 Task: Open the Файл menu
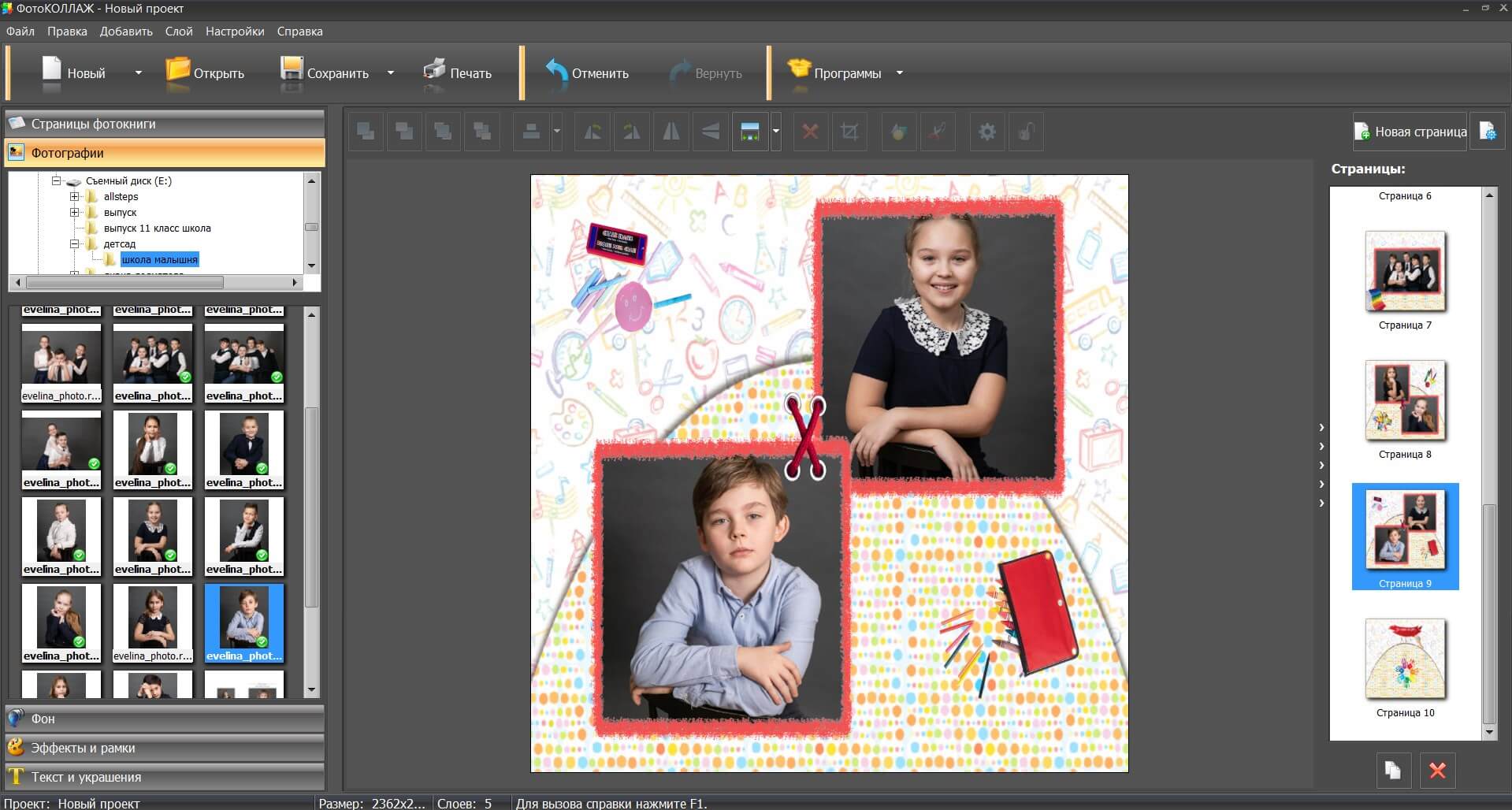pos(20,32)
